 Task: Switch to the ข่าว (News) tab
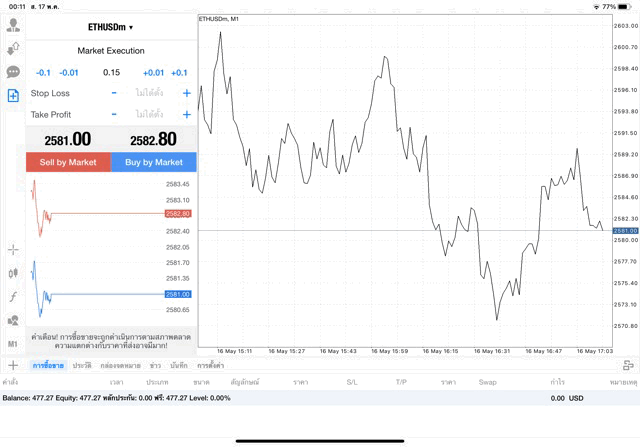click(155, 366)
